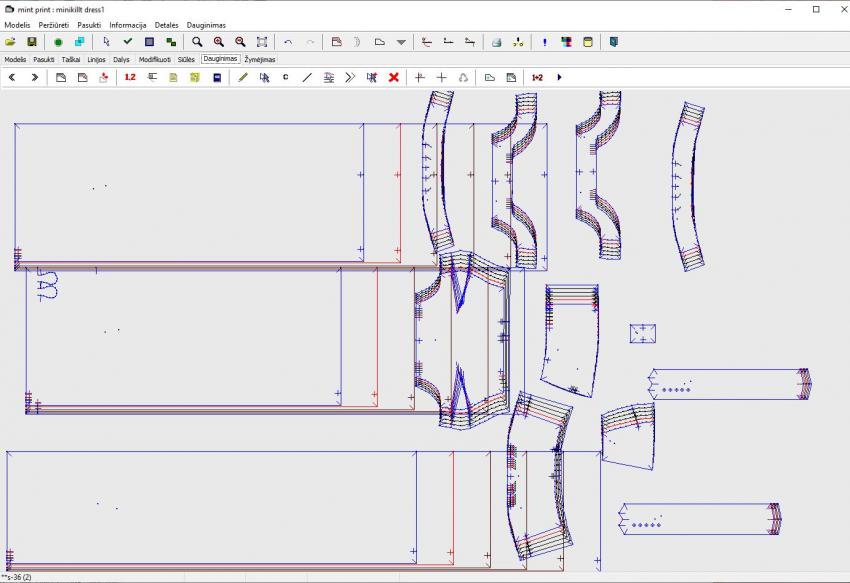The width and height of the screenshot is (850, 583).
Task: Toggle the green circle icon
Action: 58,42
